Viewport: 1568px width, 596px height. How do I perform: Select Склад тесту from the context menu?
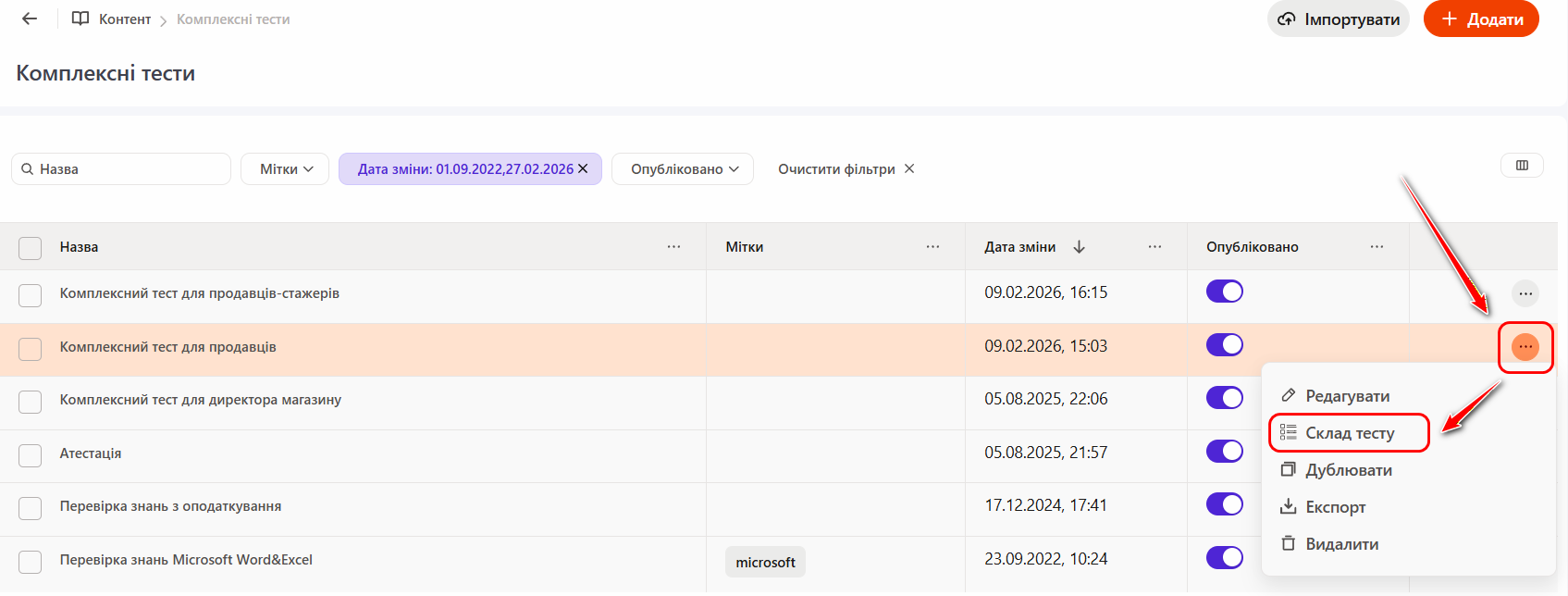point(1349,433)
